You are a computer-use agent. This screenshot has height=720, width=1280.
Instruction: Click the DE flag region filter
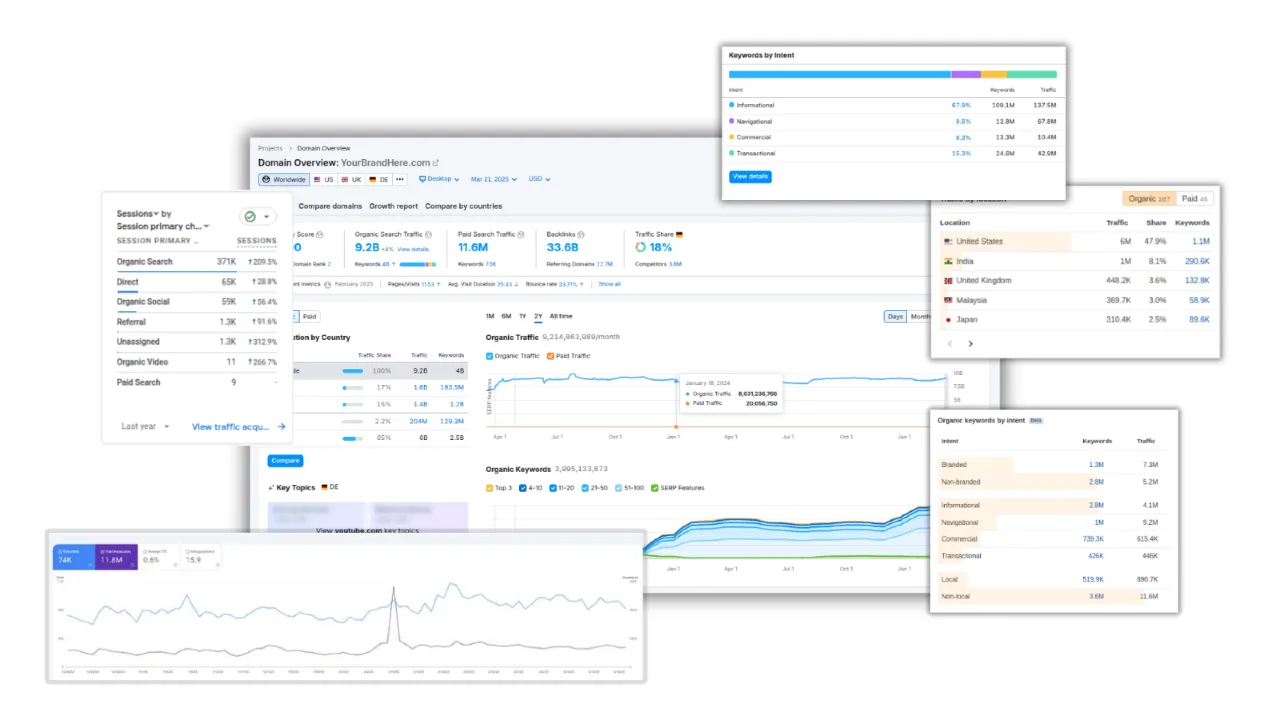(379, 180)
